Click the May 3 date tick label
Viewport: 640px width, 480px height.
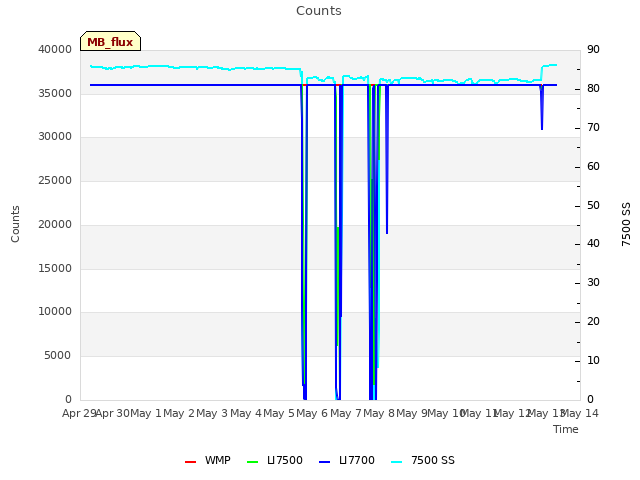[x=212, y=413]
